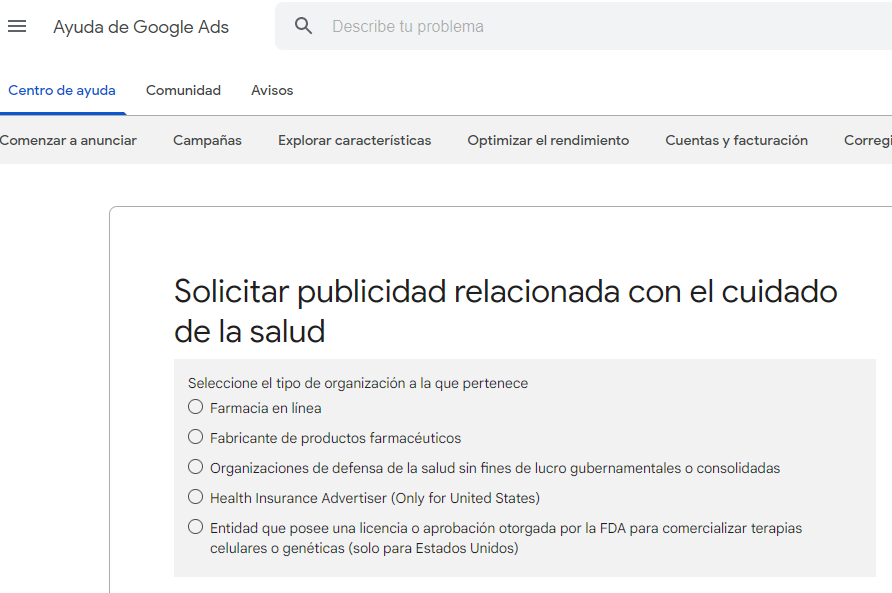Pick Health Insurance Advertiser radio button
This screenshot has height=593, width=892.
tap(196, 497)
